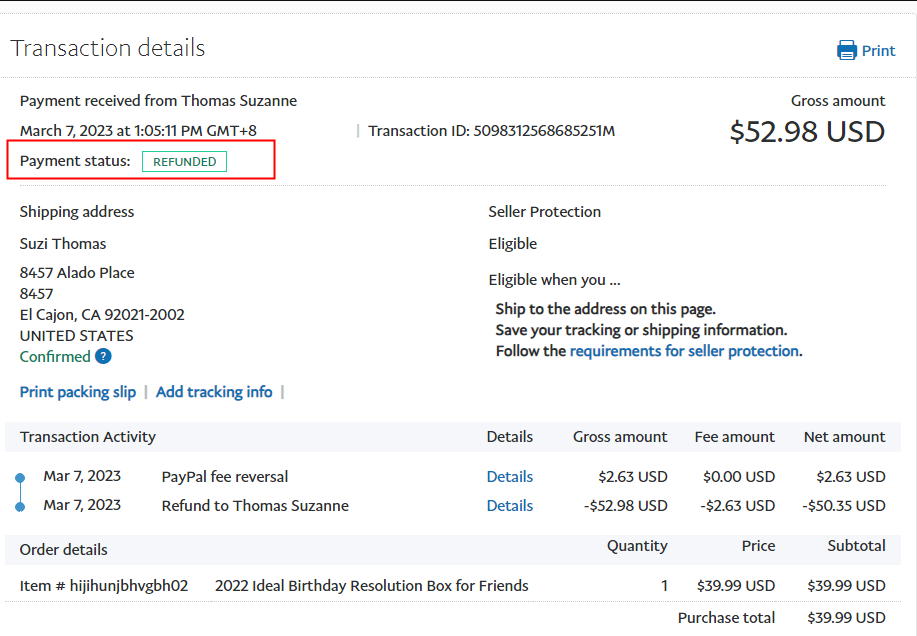Click the $52.98 USD gross amount

(x=807, y=132)
